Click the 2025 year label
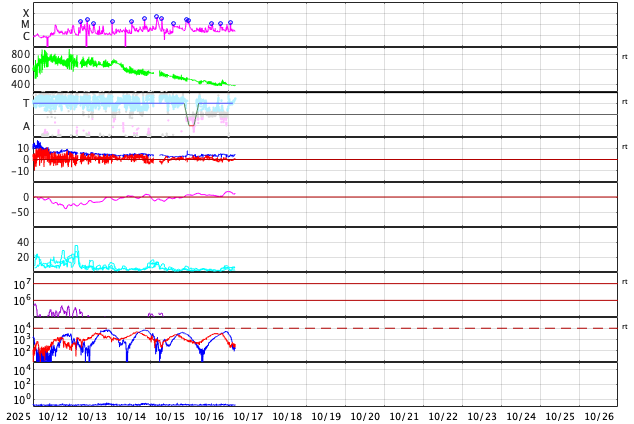Image resolution: width=634 pixels, height=424 pixels. 18,416
